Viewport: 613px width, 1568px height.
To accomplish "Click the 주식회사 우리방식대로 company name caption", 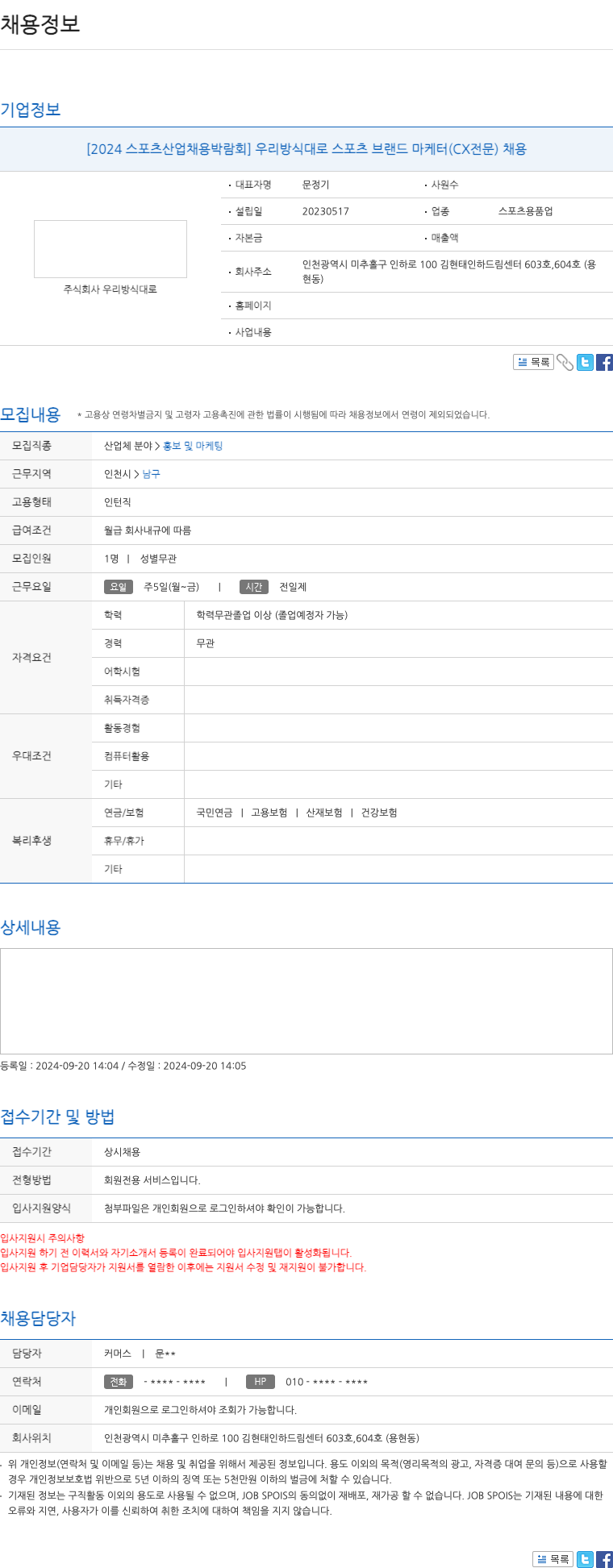I will [111, 289].
